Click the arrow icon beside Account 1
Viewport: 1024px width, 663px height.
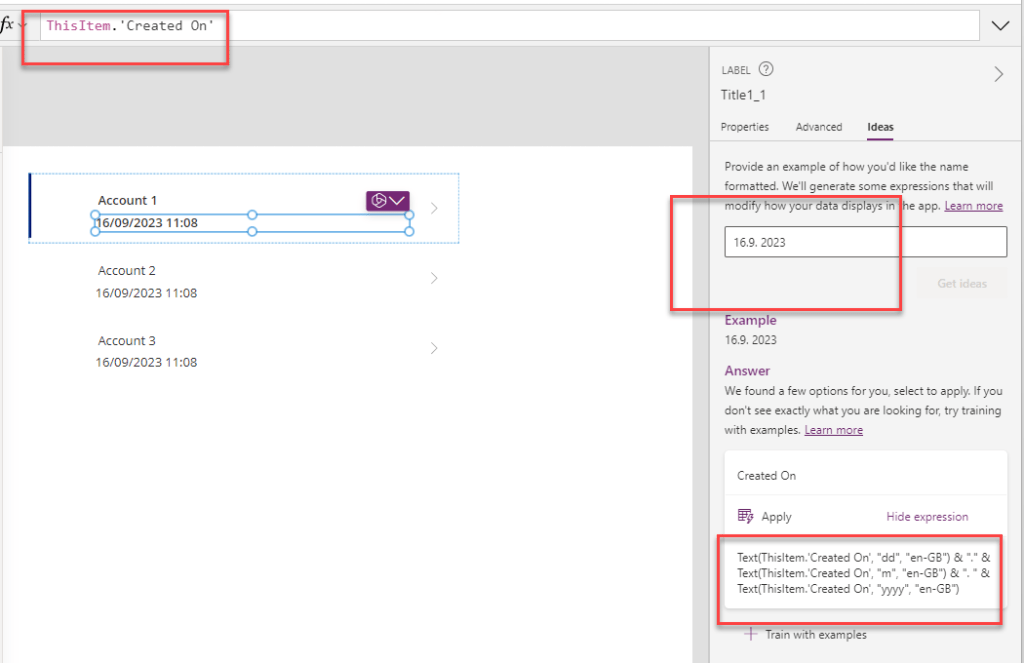tap(434, 208)
